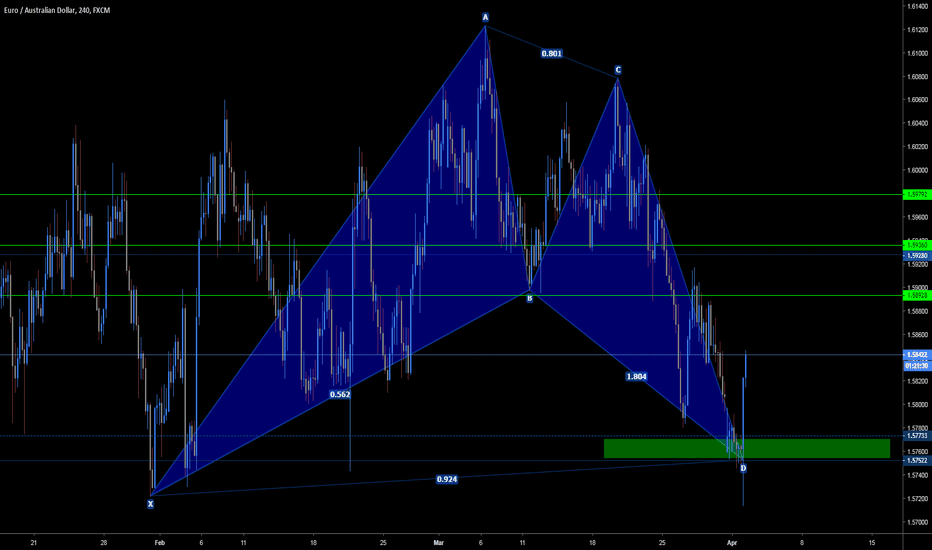
Task: Click the 1.57522 price label
Action: [x=917, y=460]
